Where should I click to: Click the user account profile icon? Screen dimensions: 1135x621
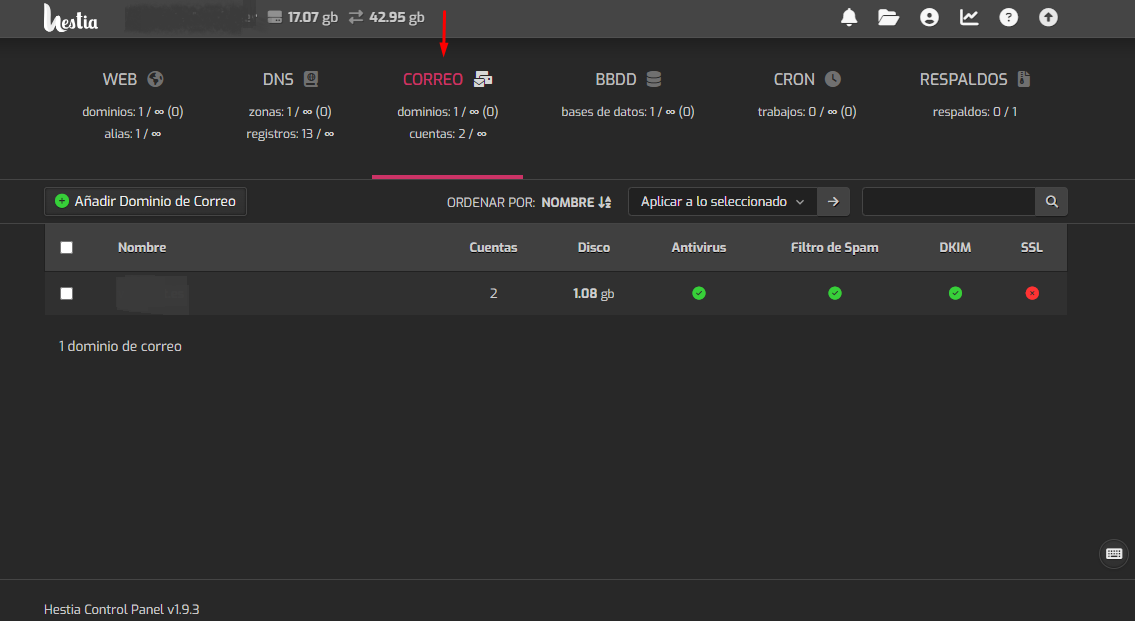(x=929, y=17)
